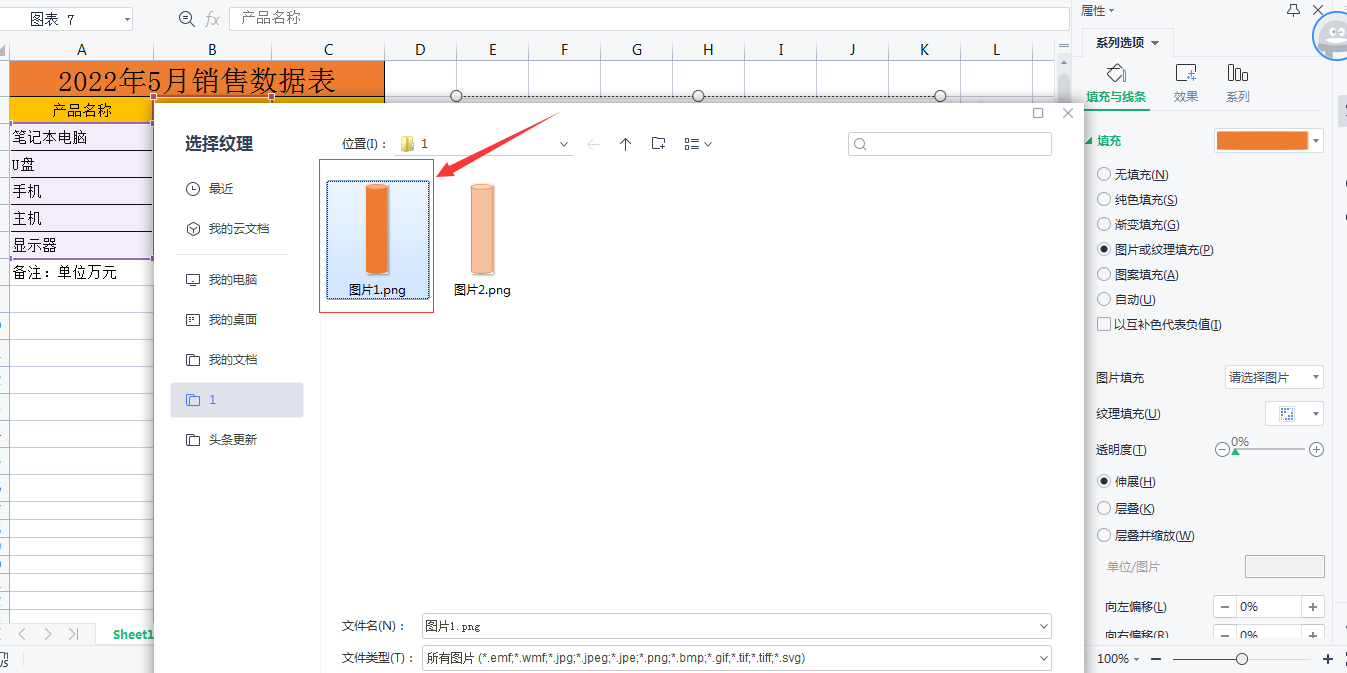Jump to last sheet arrow
1347x673 pixels.
(x=73, y=634)
